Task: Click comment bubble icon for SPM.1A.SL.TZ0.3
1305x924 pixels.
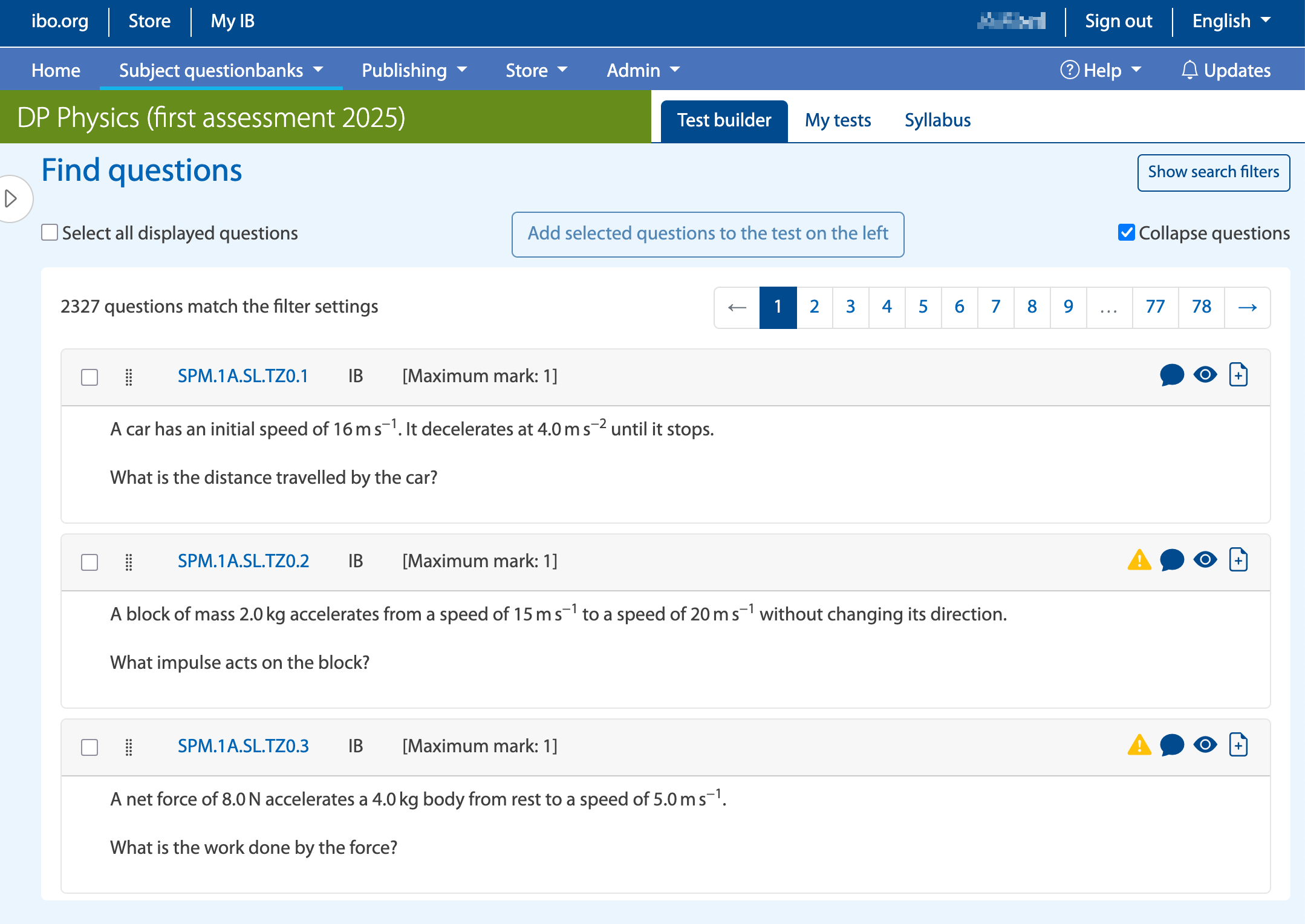Action: (x=1171, y=745)
